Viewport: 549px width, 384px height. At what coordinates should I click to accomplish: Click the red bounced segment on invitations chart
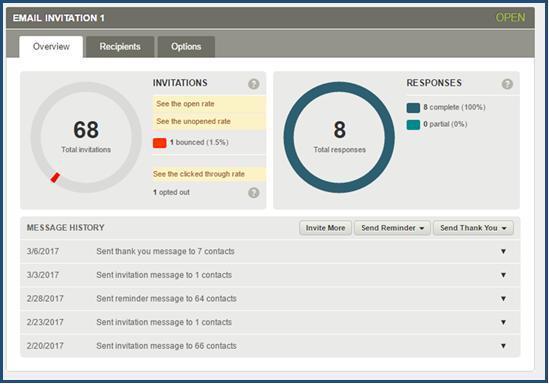(x=55, y=177)
